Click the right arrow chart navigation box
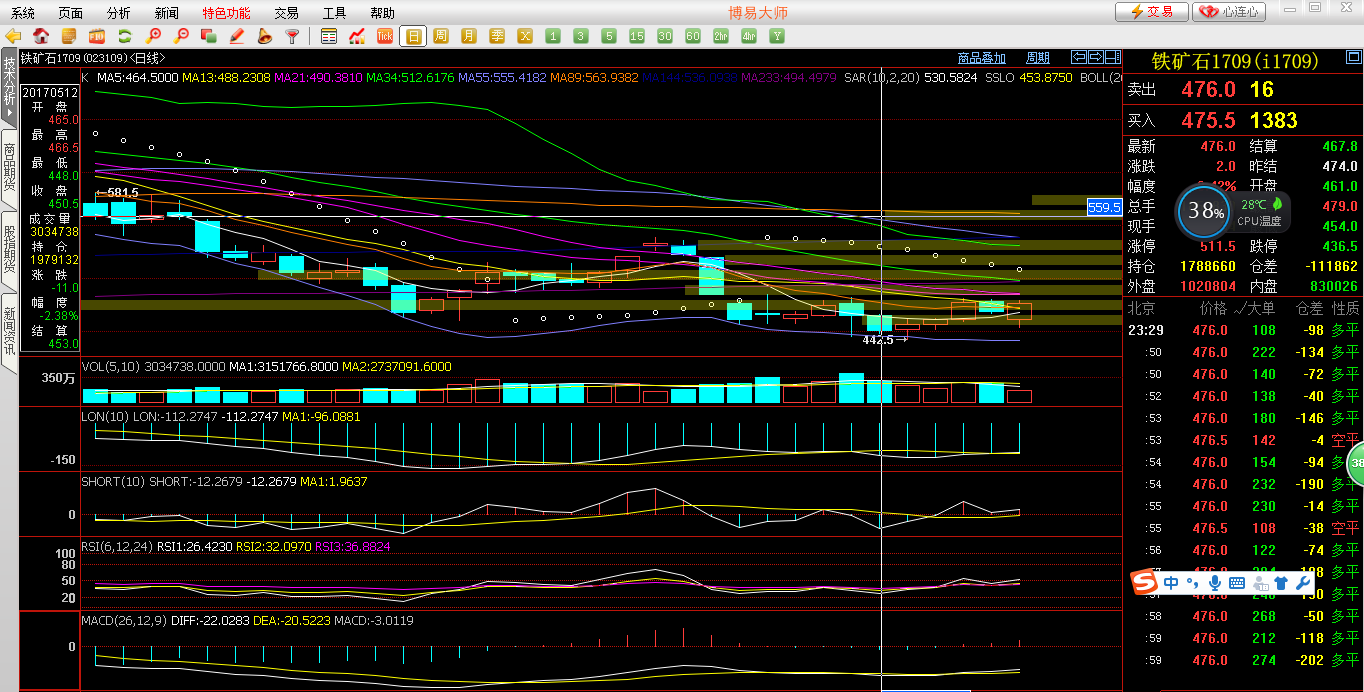This screenshot has width=1364, height=692. 1096,57
